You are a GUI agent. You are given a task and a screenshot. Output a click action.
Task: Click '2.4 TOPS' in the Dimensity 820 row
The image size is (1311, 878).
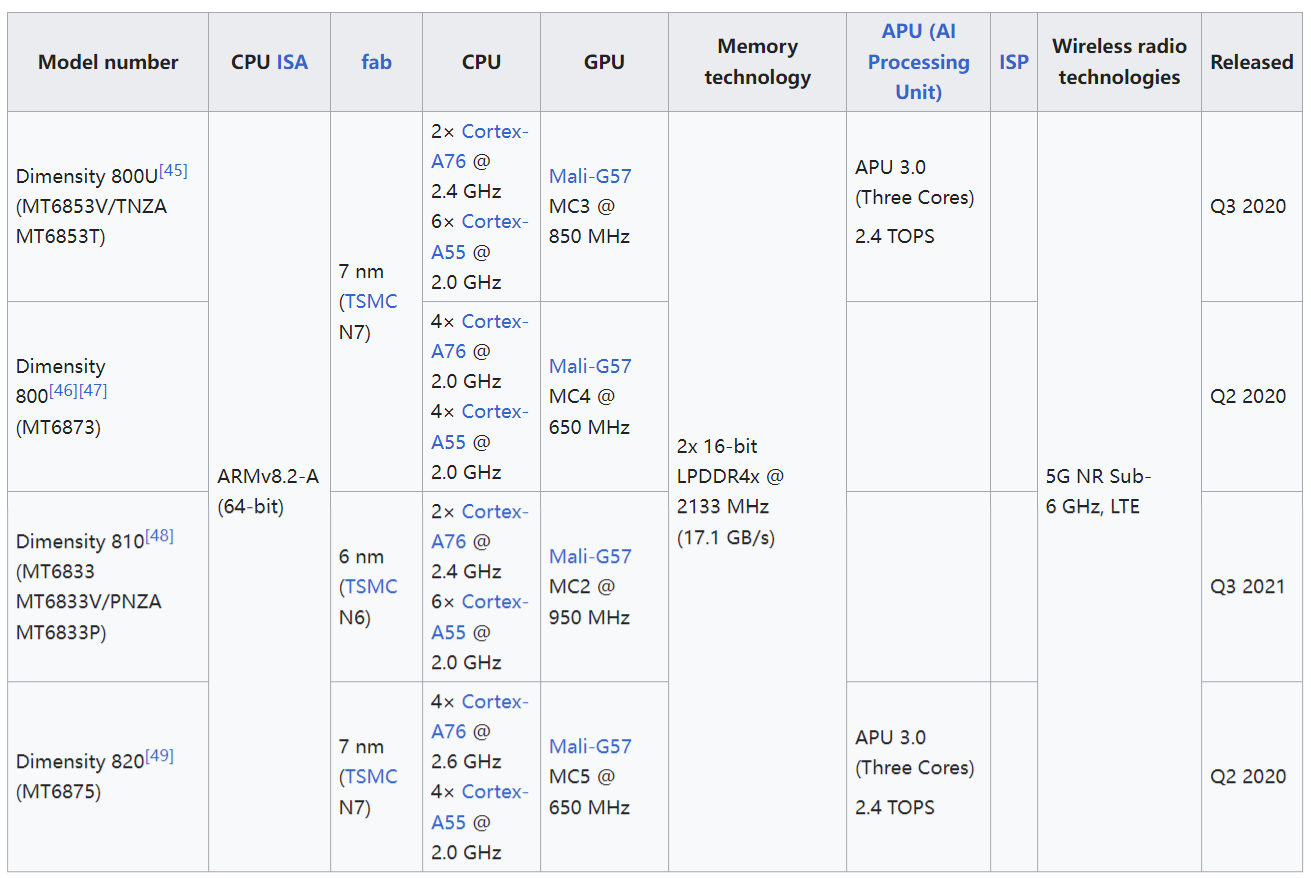click(x=895, y=806)
